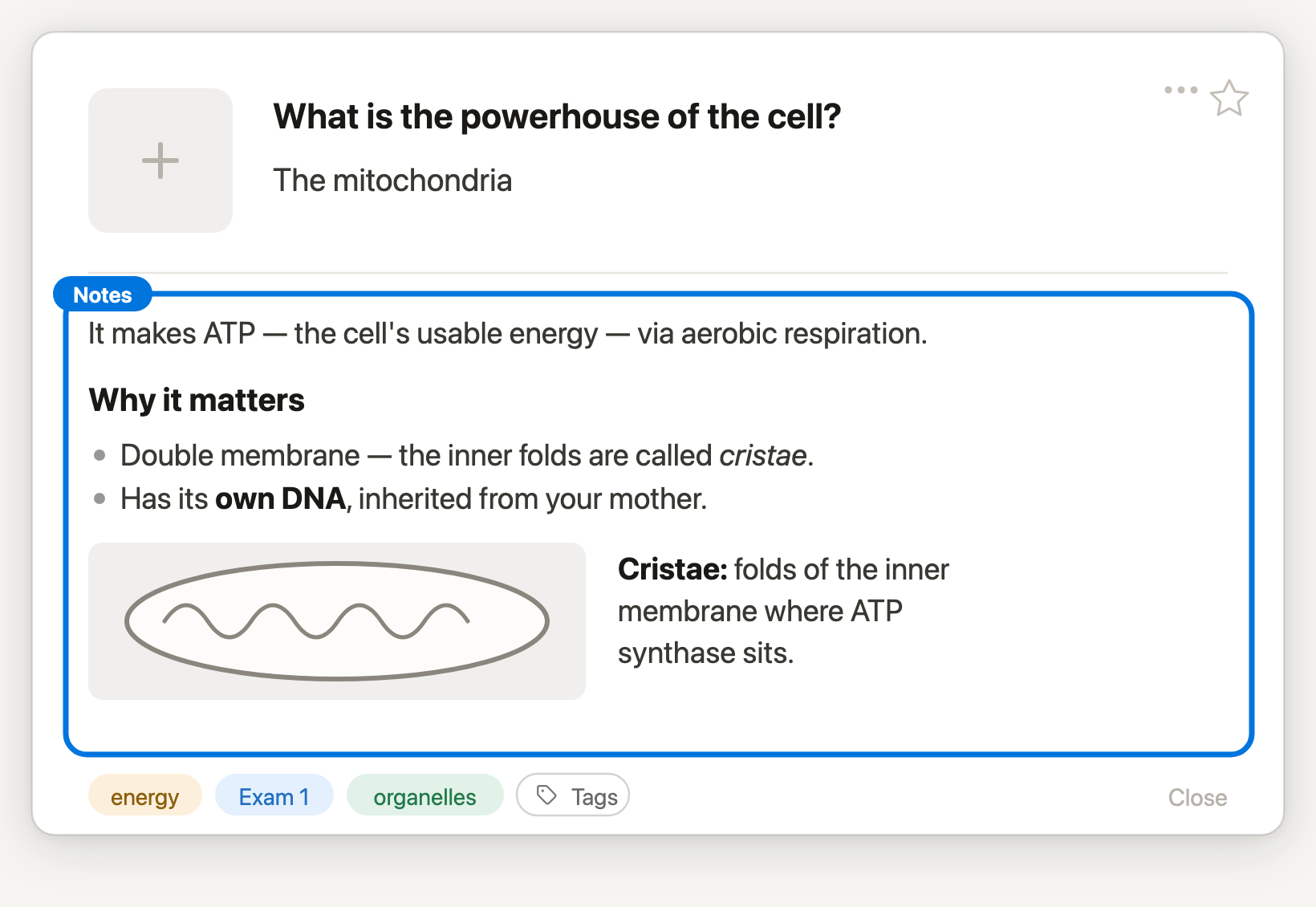
Task: Click the tag icon in Tags button
Action: tap(547, 795)
